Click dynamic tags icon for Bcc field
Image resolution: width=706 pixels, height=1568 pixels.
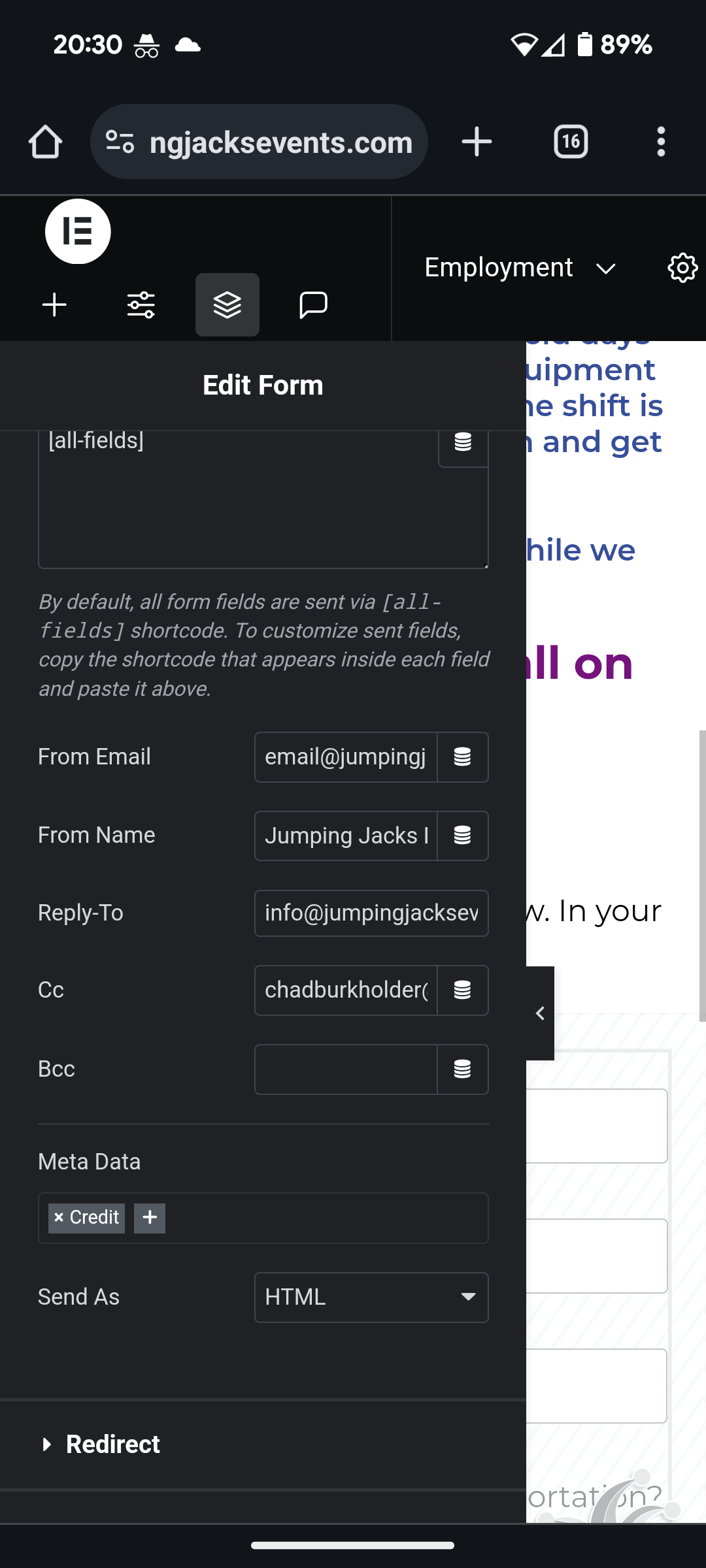click(x=462, y=1070)
